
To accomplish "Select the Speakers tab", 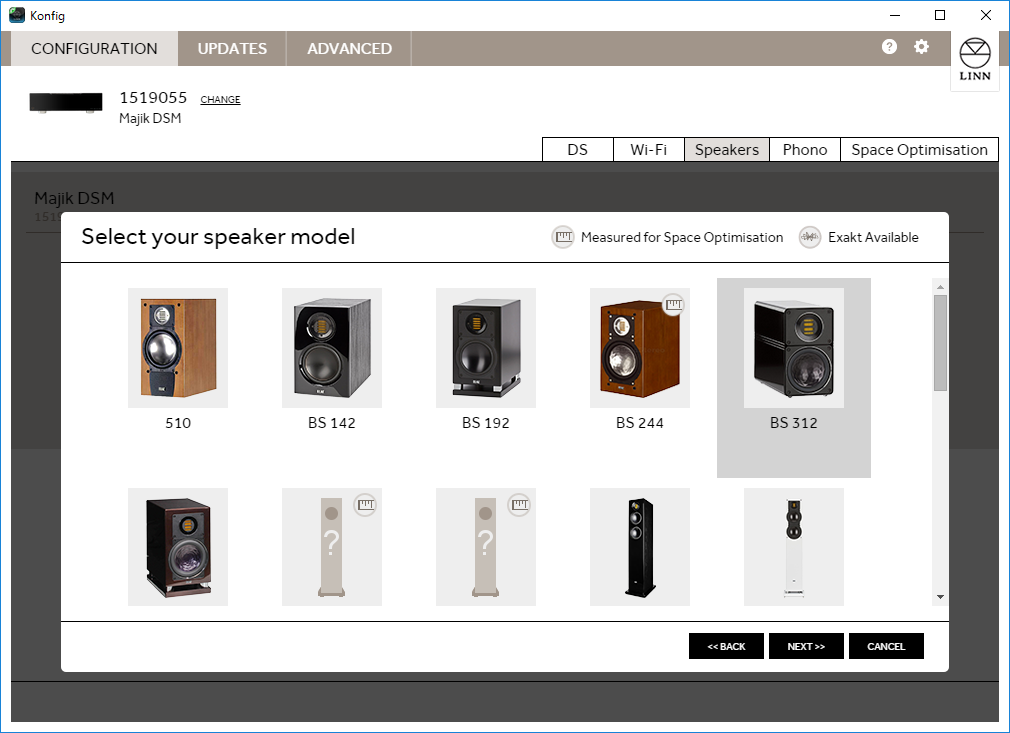I will tap(727, 149).
